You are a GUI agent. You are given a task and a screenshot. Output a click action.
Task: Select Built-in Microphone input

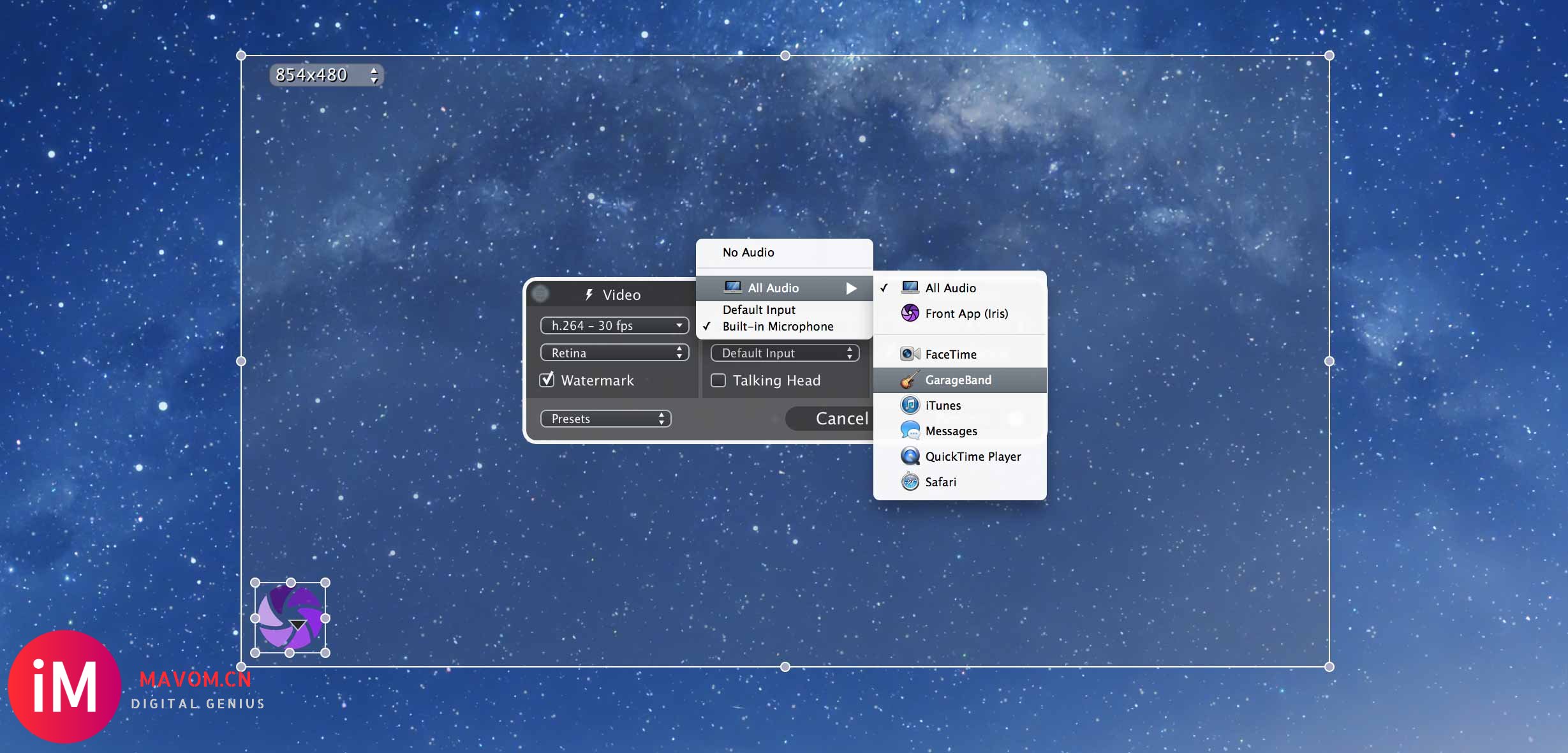(778, 326)
